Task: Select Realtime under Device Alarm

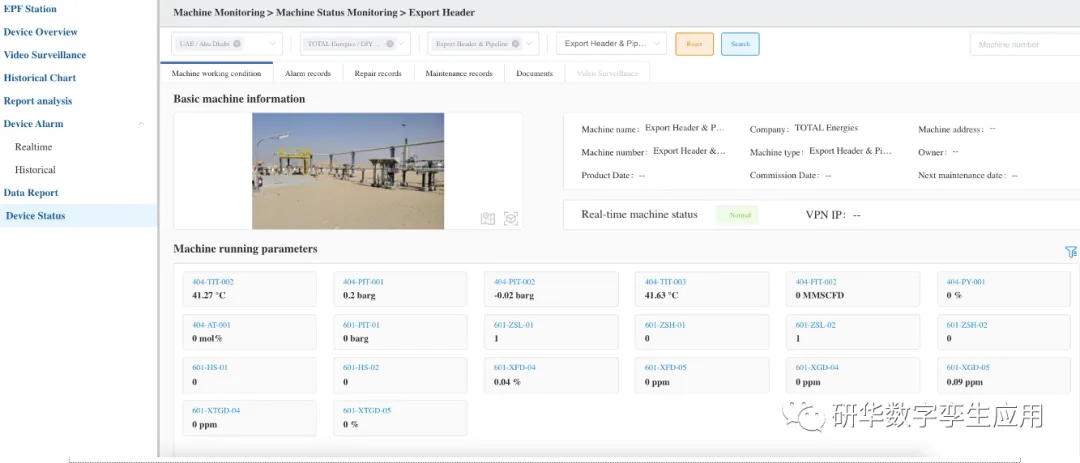Action: (34, 147)
